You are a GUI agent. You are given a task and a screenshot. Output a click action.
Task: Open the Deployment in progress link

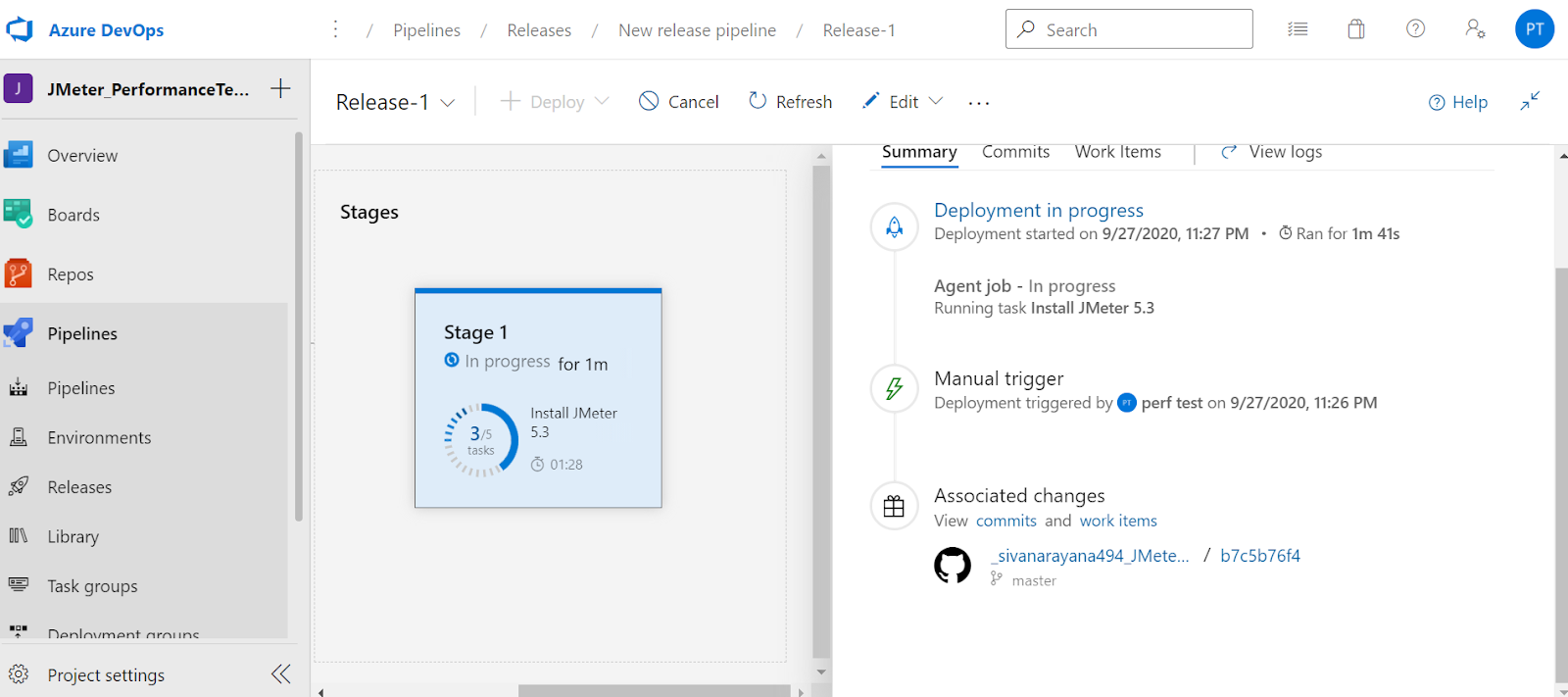tap(1039, 210)
